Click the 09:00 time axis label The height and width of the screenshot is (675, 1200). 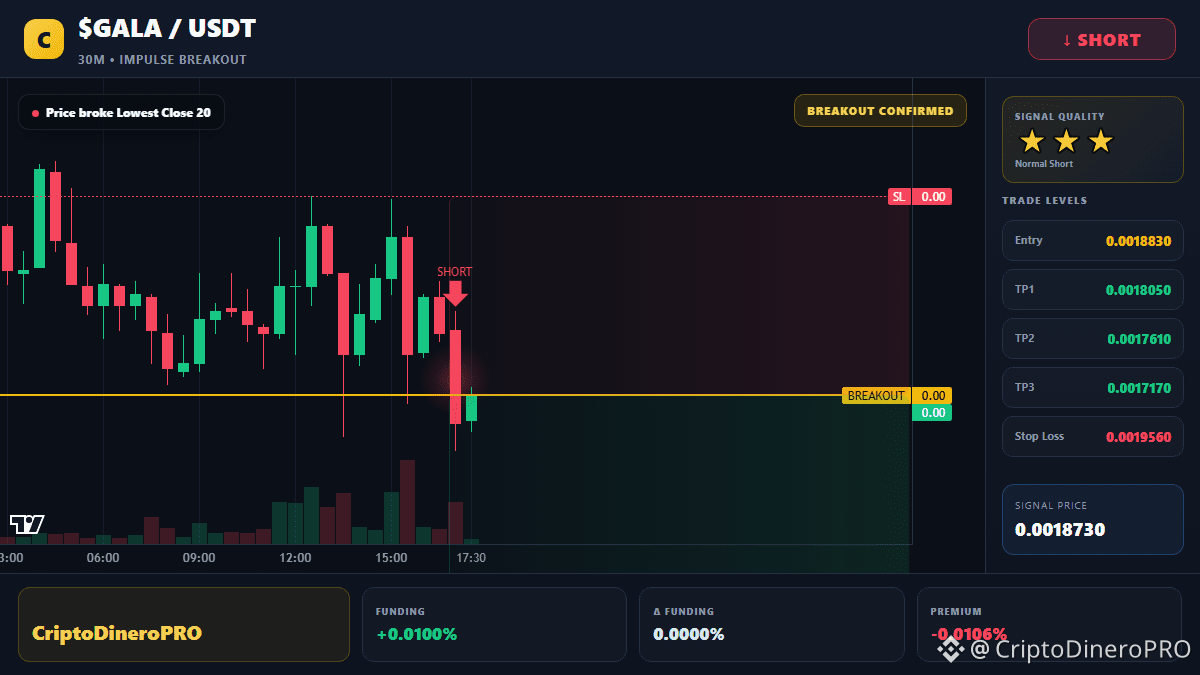199,558
